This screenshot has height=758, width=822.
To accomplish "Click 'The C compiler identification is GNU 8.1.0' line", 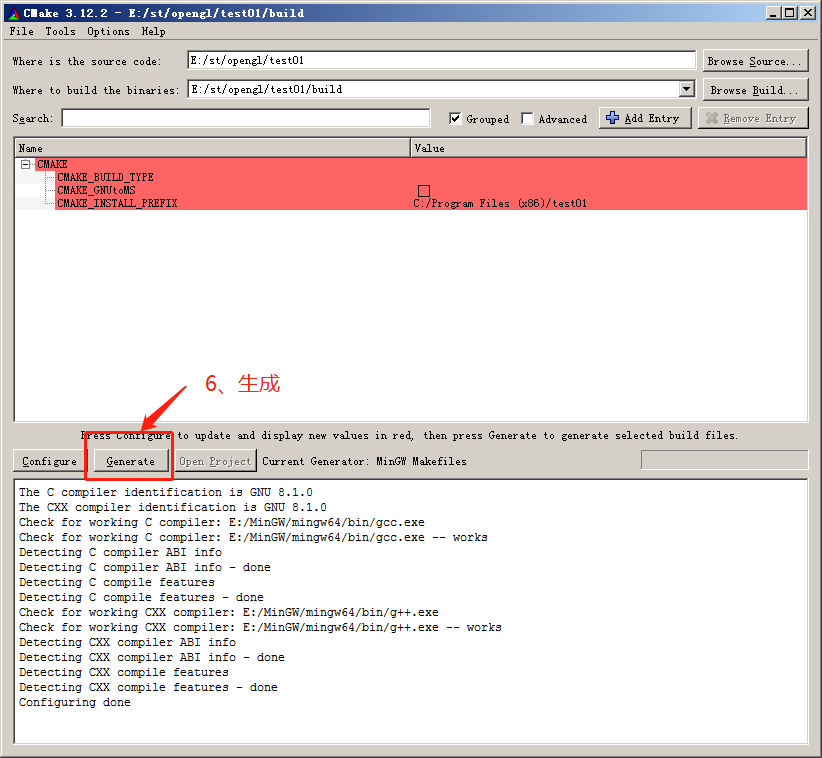I will coord(166,492).
